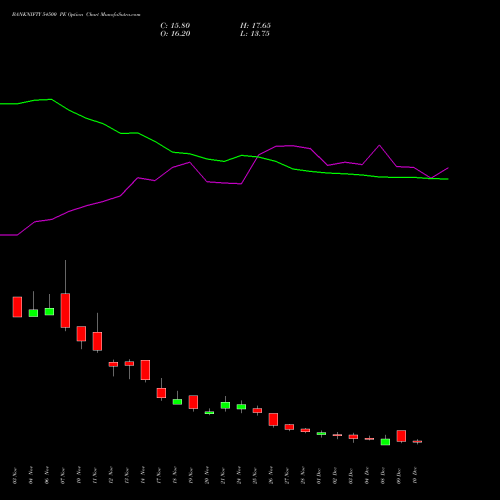Select the green candle on 08 Dec
This screenshot has width=500, height=500.
[385, 442]
